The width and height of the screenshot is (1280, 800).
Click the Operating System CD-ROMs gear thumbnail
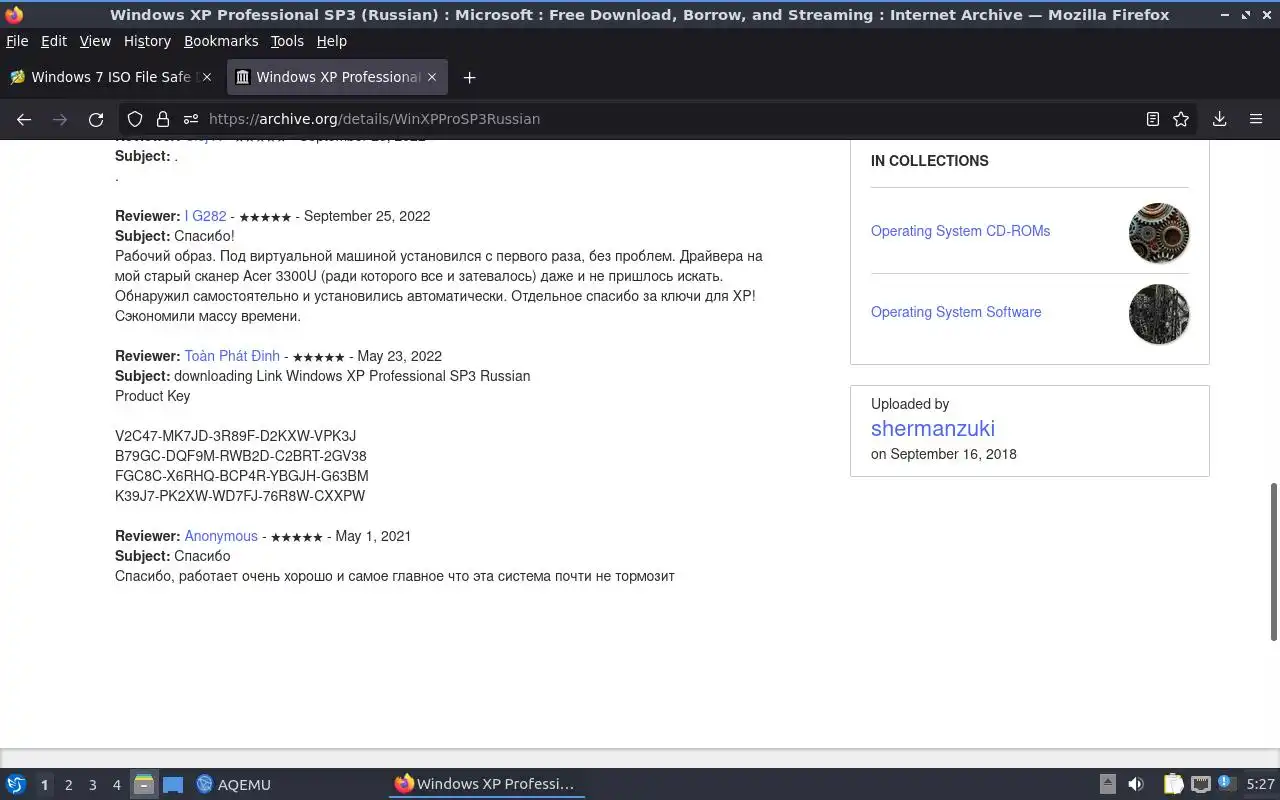1159,233
